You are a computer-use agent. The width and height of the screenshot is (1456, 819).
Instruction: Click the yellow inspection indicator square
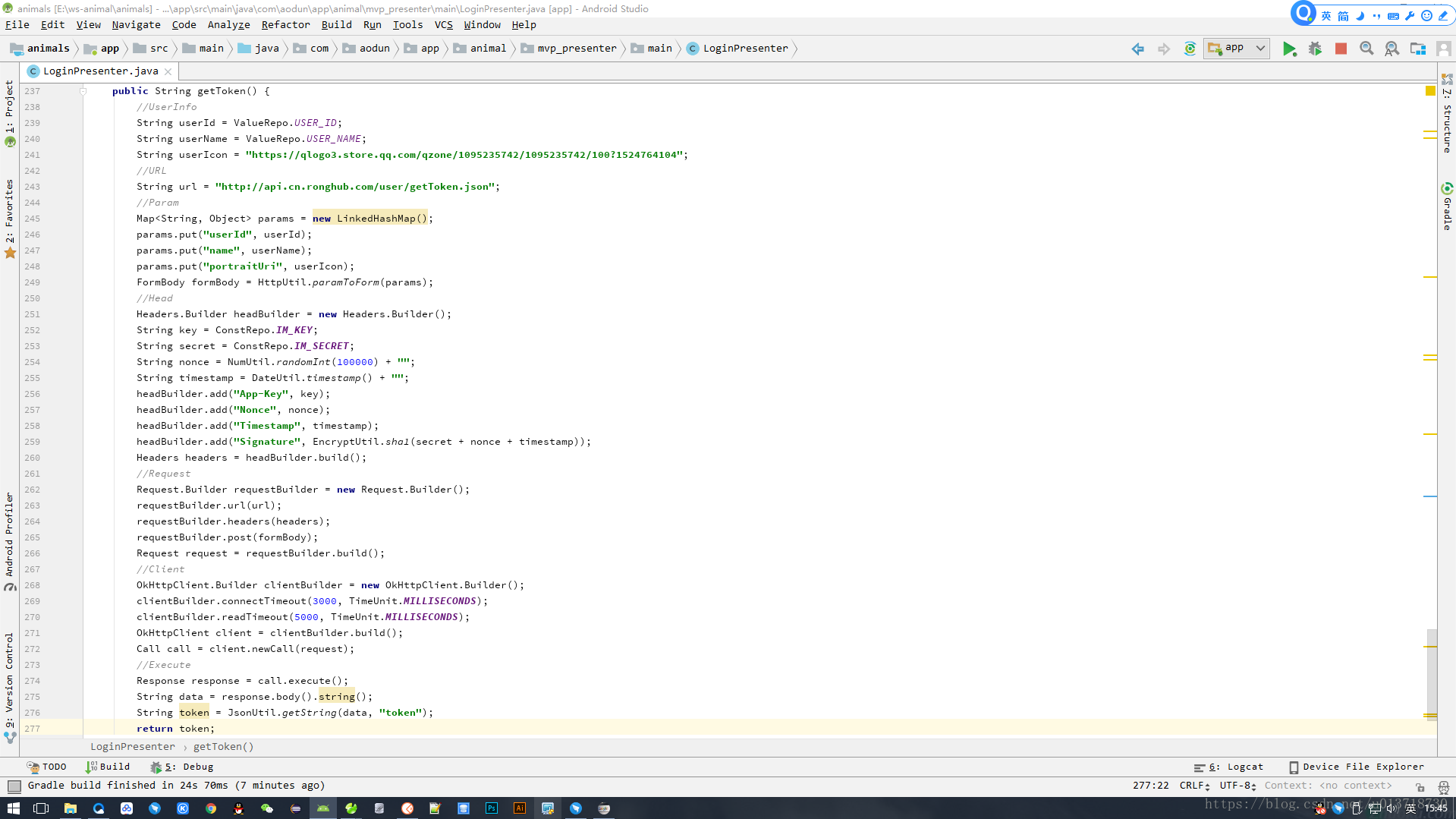pyautogui.click(x=1430, y=91)
